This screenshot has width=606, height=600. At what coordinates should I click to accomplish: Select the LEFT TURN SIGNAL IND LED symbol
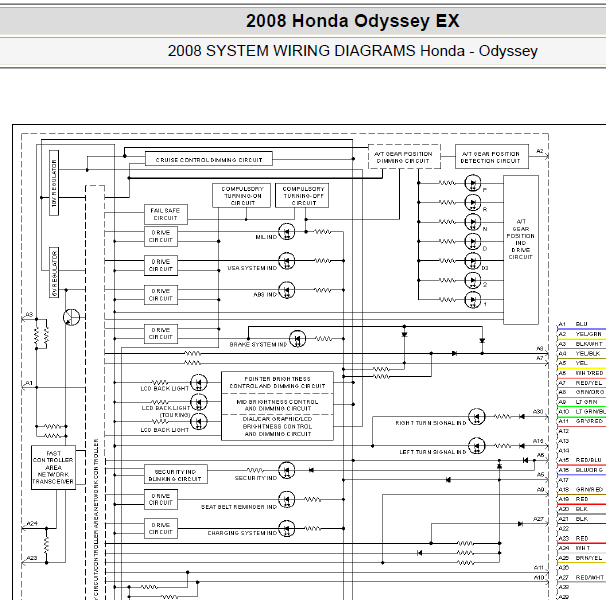tap(476, 446)
